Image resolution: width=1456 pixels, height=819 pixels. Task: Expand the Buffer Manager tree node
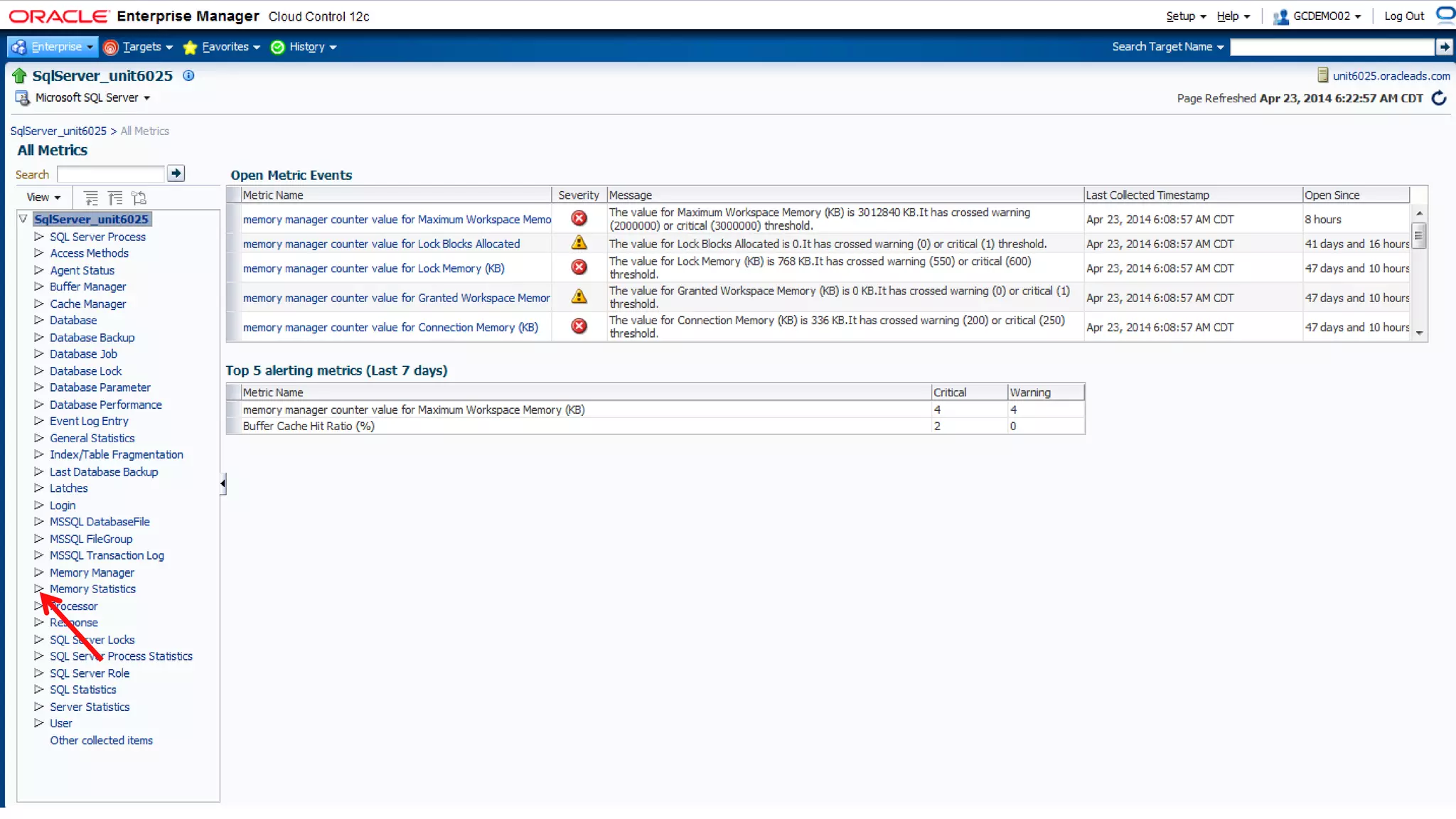pos(39,287)
